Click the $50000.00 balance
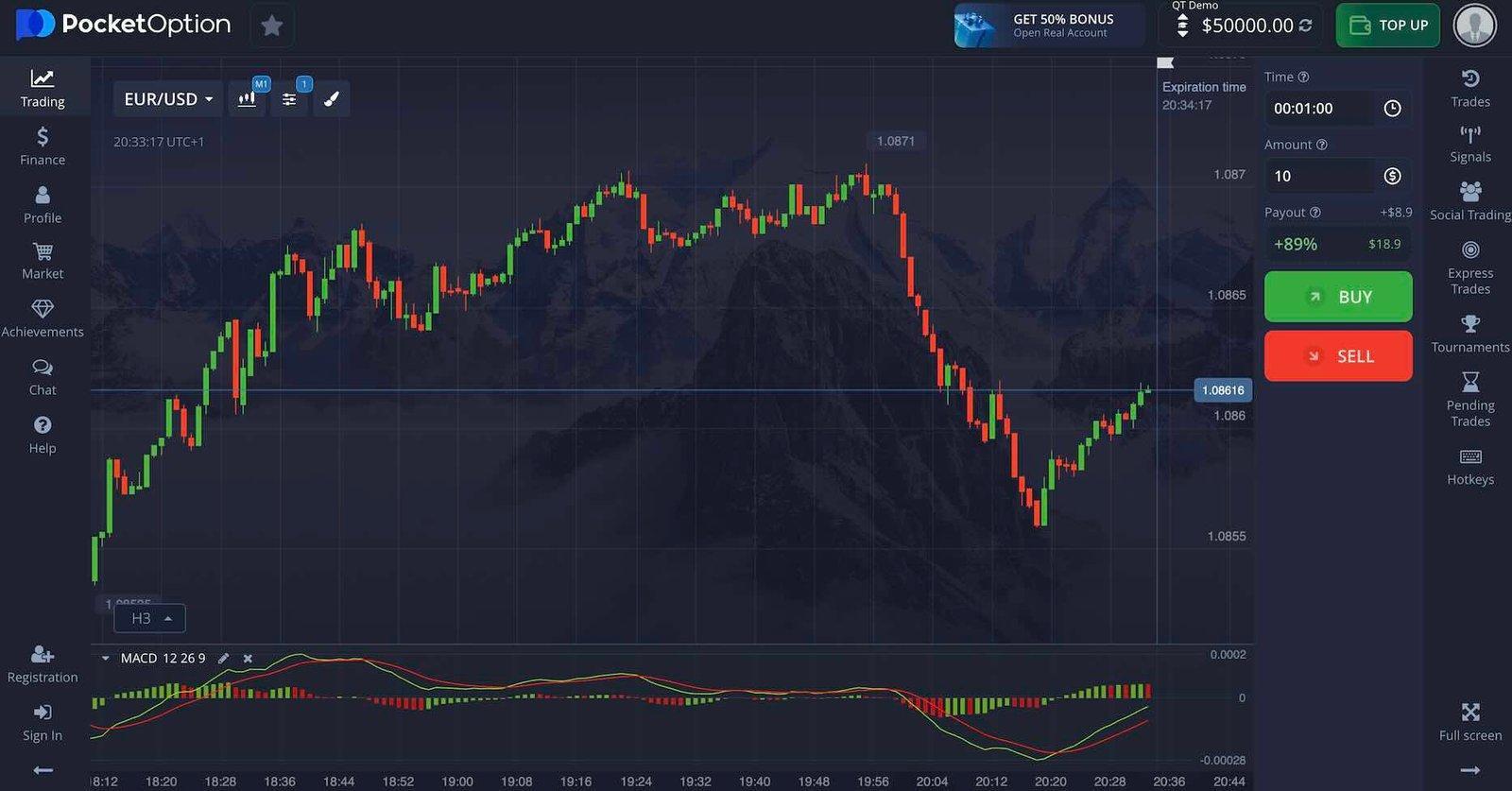Screen dimensions: 1512x791 (1246, 26)
